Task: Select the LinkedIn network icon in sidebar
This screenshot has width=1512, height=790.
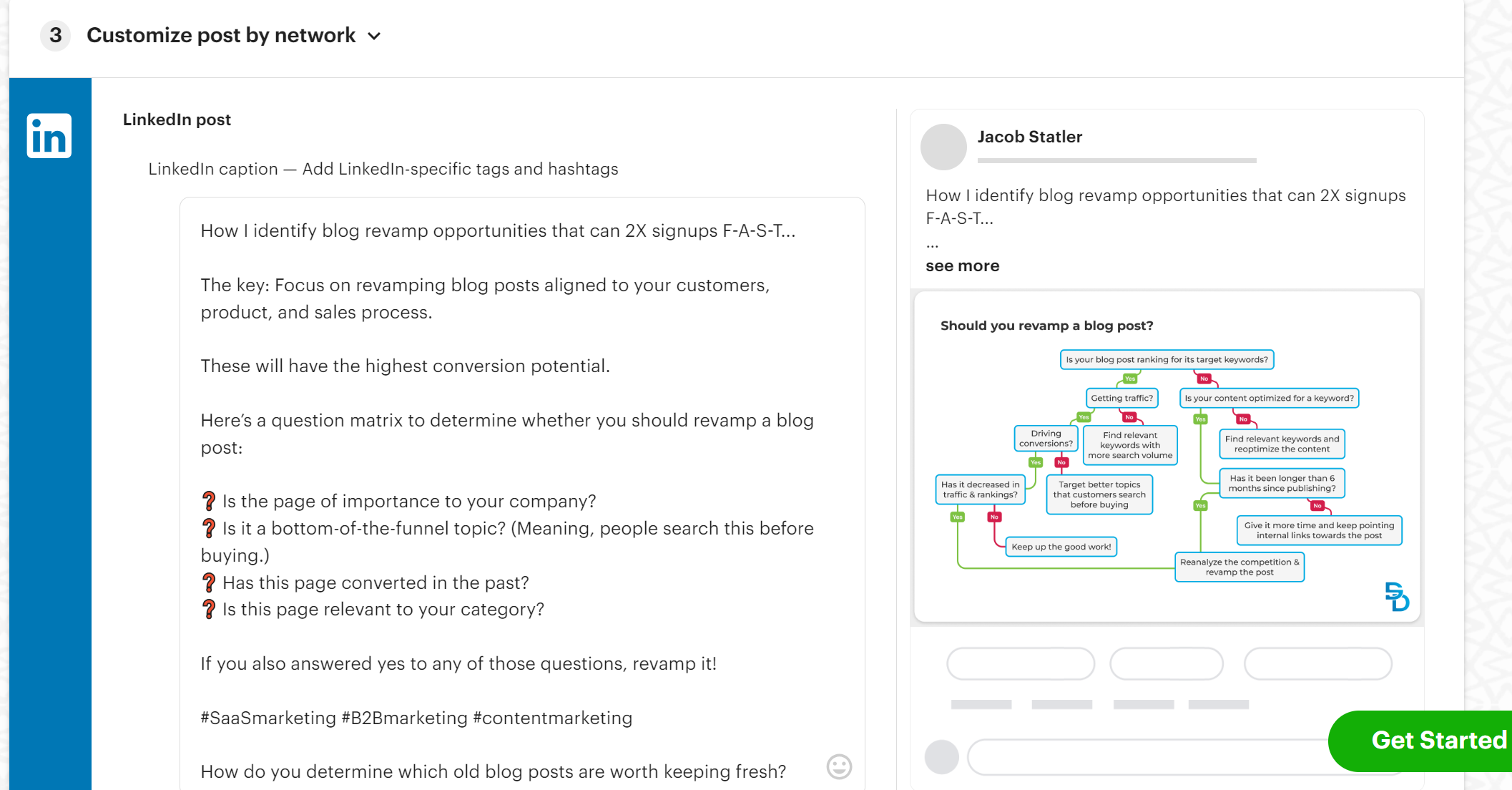Action: tap(48, 135)
